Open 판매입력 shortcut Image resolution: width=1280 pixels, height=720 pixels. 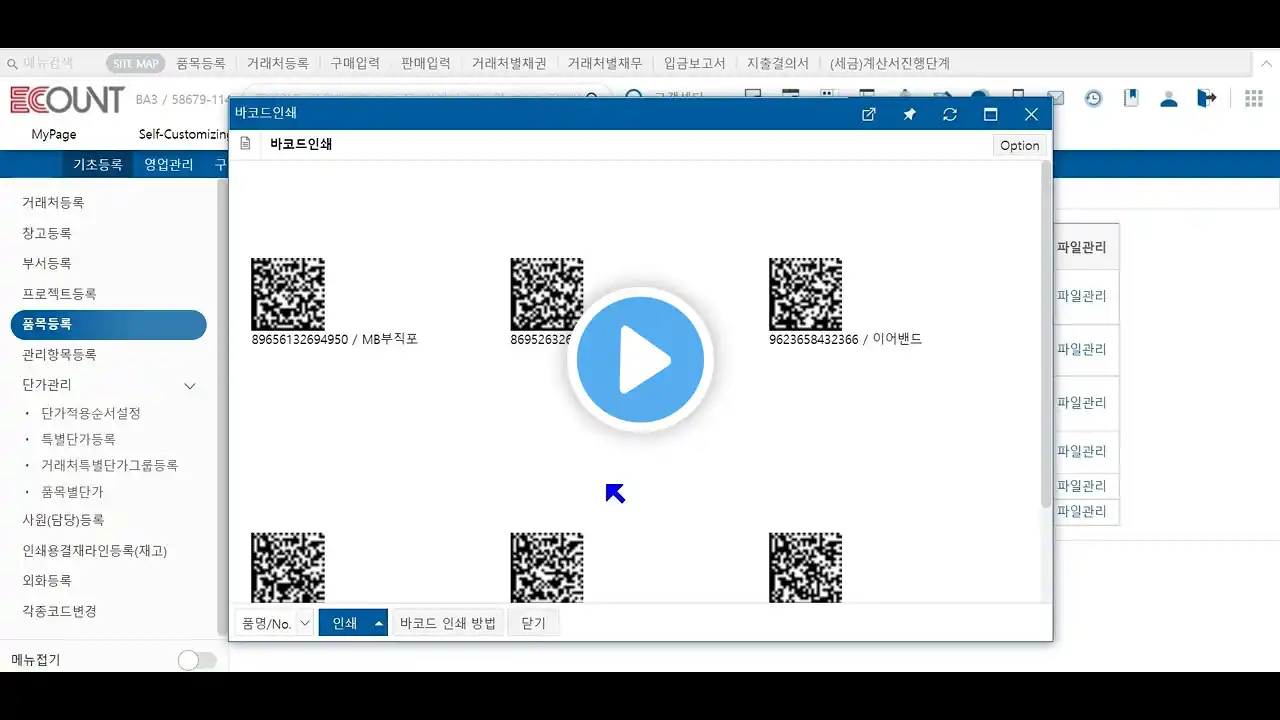426,63
